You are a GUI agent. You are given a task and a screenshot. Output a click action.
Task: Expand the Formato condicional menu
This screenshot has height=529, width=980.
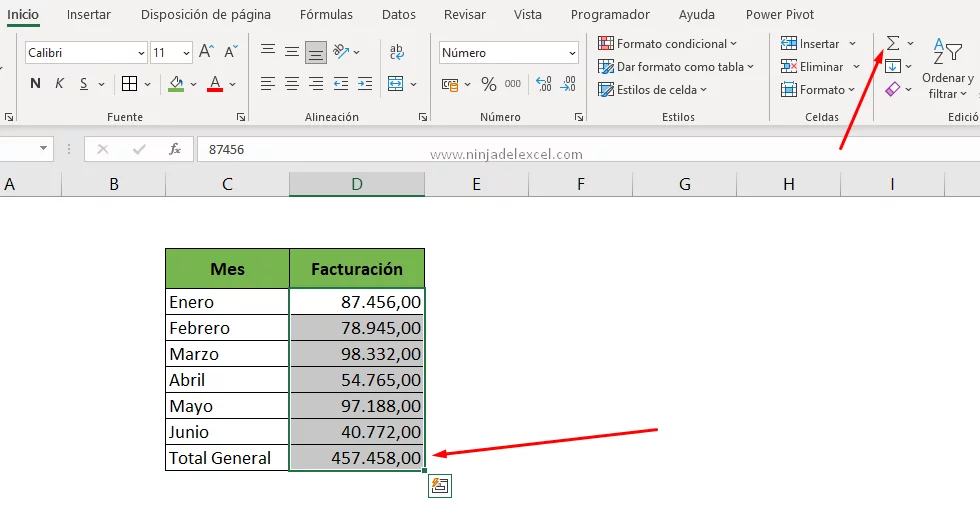[x=668, y=43]
